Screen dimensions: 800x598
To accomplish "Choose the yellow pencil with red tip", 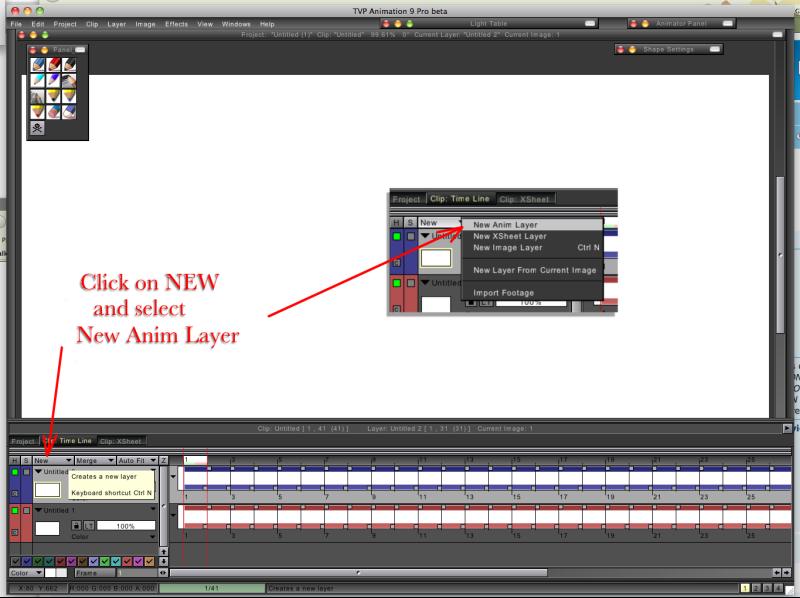I will (37, 112).
